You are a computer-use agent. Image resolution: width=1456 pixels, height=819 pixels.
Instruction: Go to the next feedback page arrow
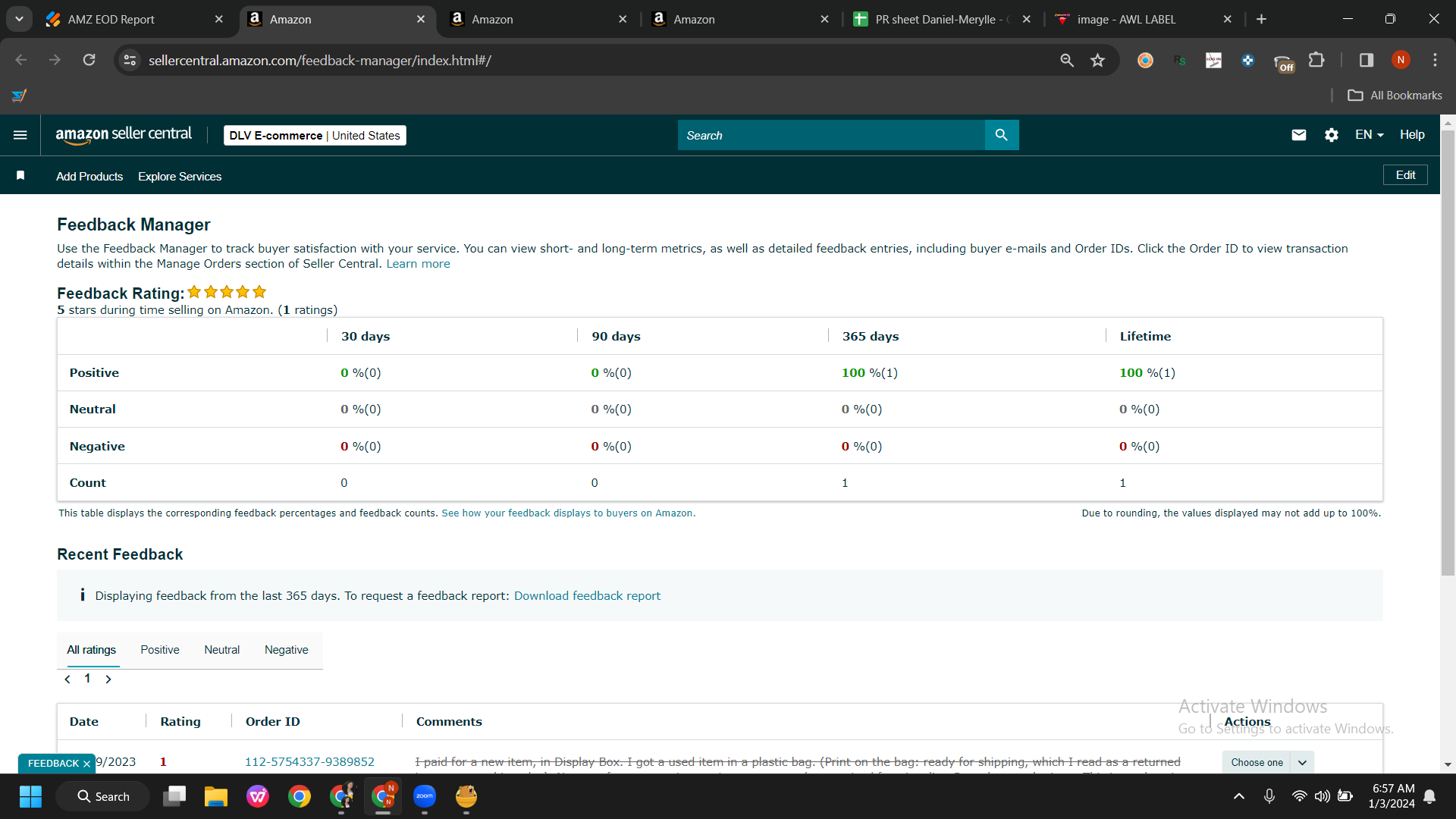tap(108, 679)
